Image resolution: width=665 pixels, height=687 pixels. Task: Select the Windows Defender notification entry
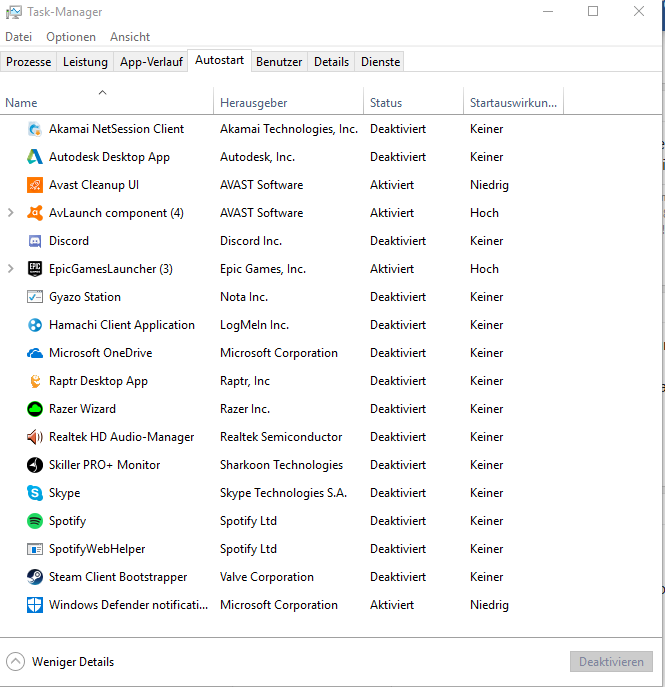coord(128,605)
